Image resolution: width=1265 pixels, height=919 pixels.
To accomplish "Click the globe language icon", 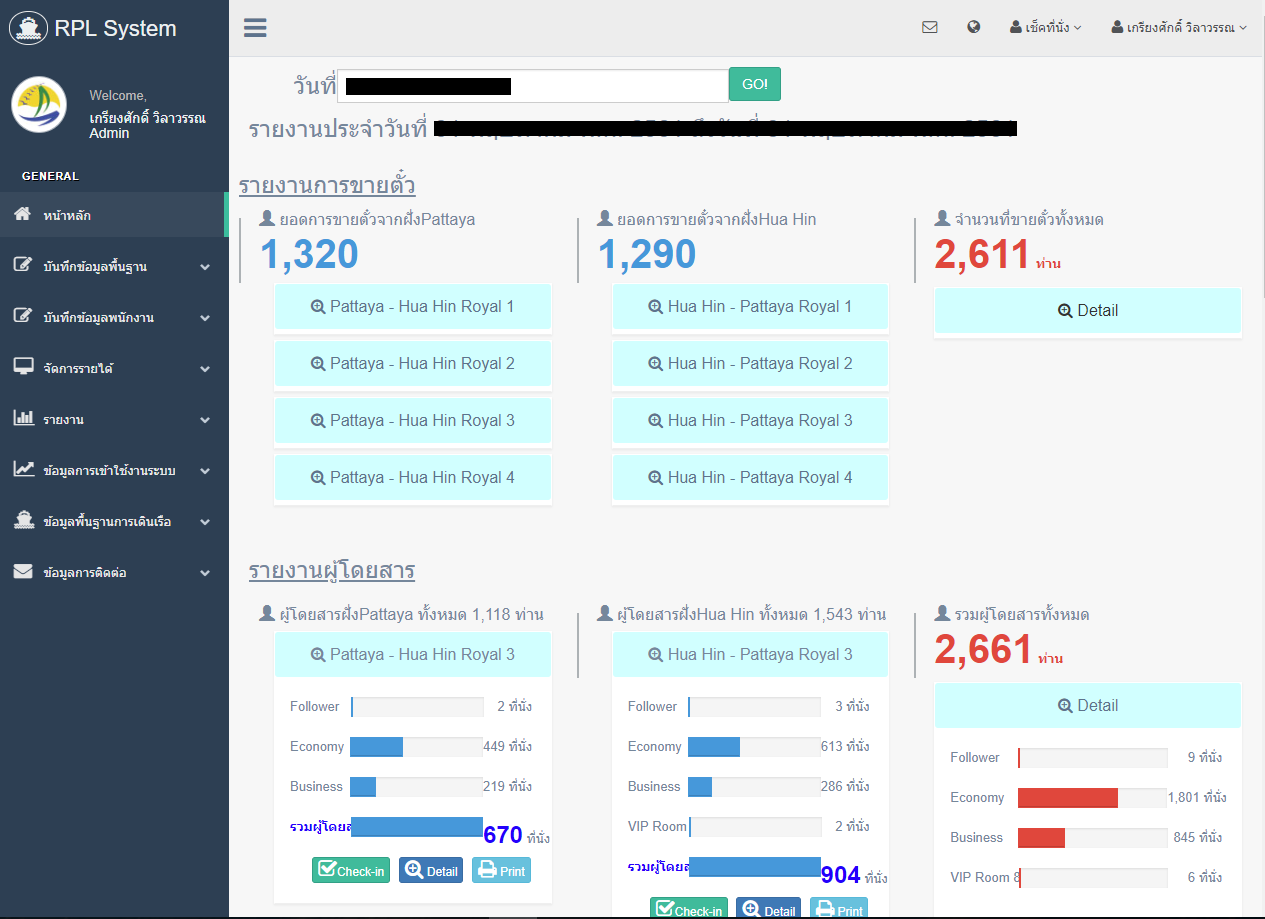I will click(x=973, y=28).
